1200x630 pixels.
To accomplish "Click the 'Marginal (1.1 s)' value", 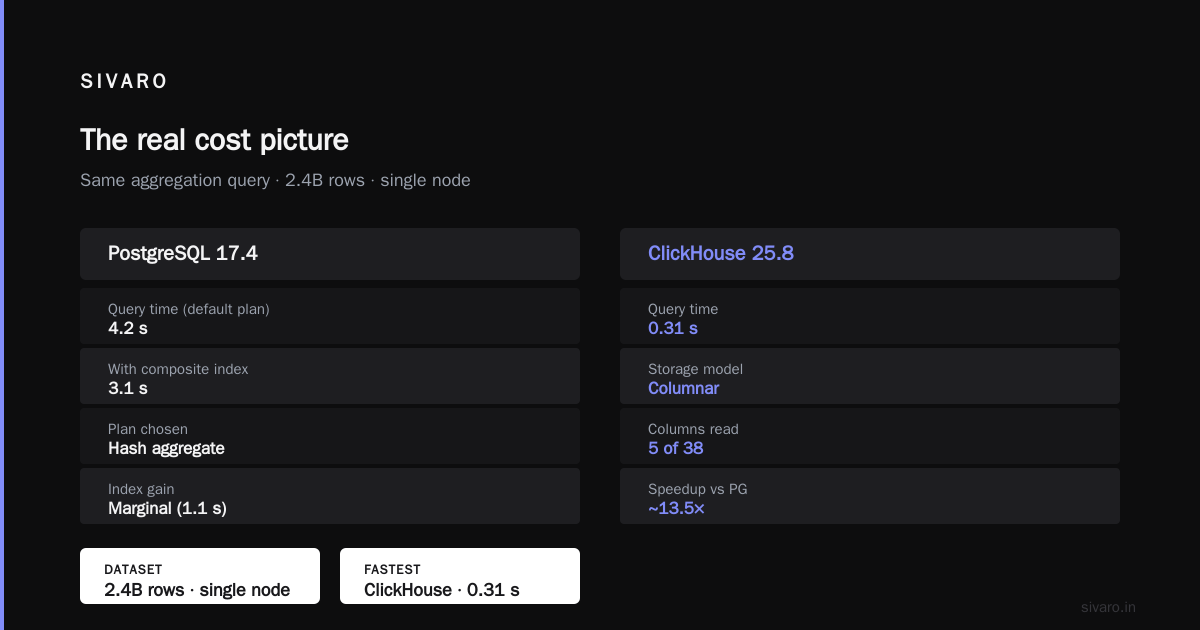I will [167, 508].
